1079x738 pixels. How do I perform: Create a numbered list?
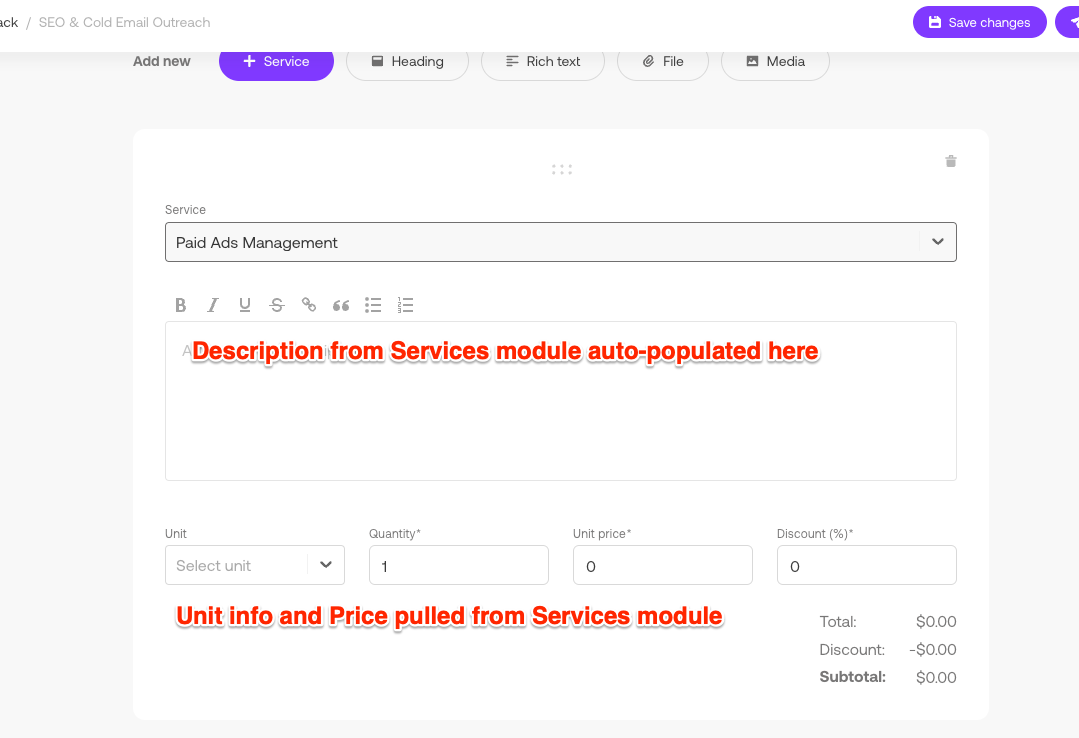[x=405, y=305]
